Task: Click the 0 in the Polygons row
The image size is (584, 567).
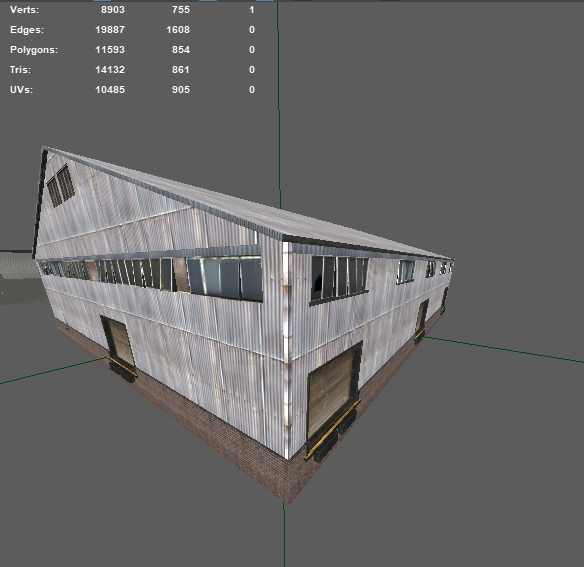Action: point(252,50)
